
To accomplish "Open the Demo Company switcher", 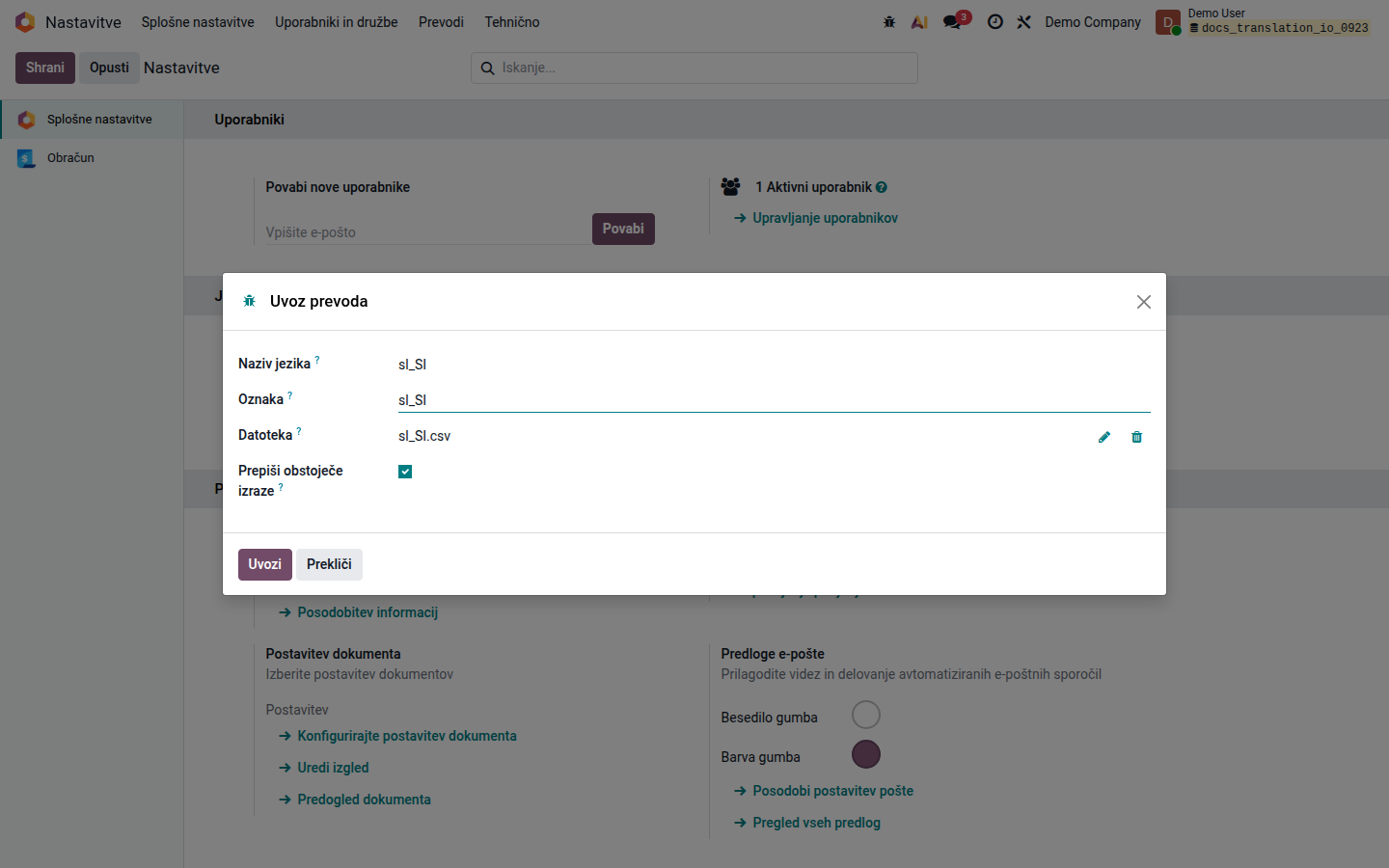I will coord(1093,22).
